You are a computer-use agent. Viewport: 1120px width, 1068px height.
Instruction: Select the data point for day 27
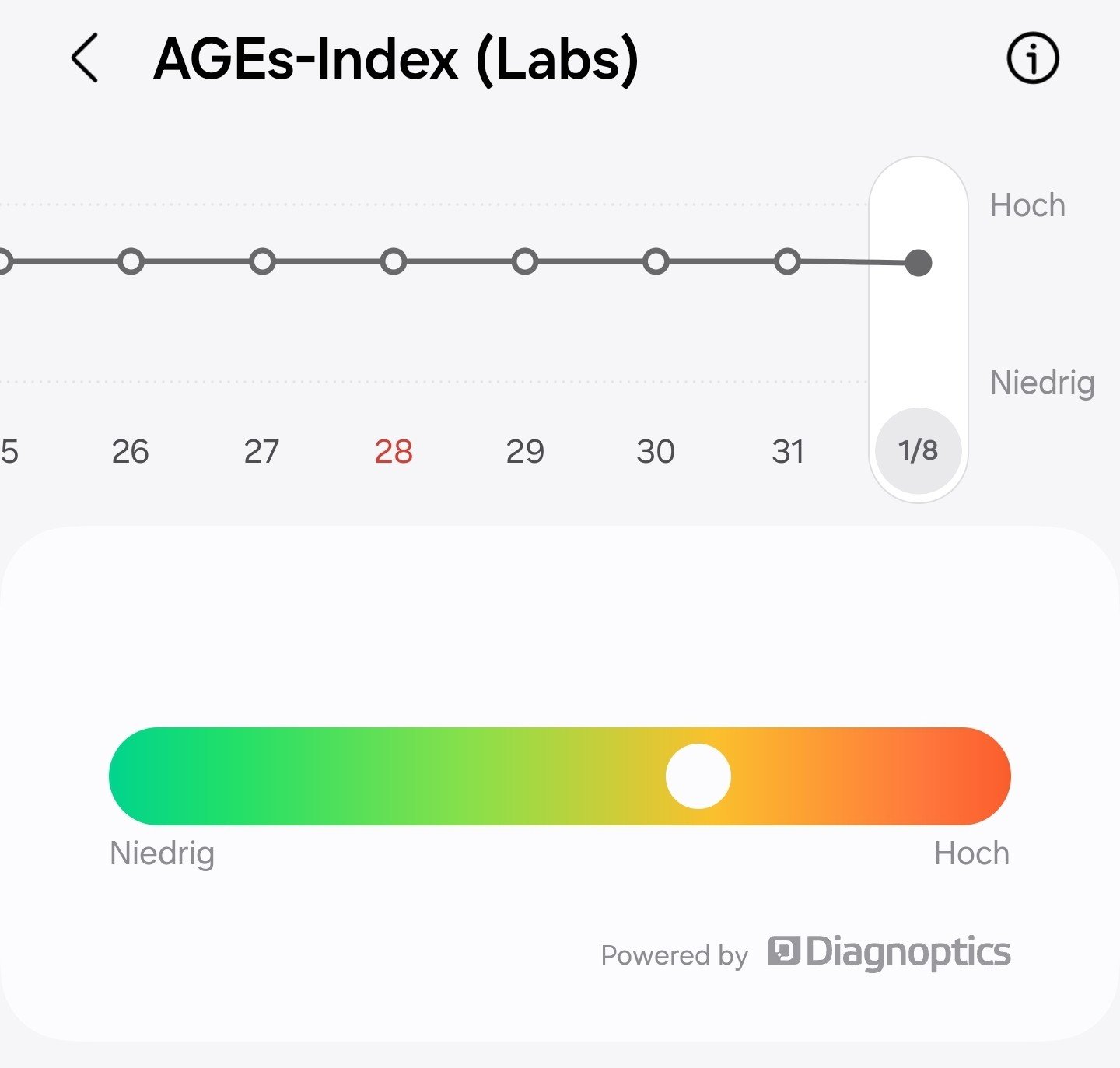(262, 262)
